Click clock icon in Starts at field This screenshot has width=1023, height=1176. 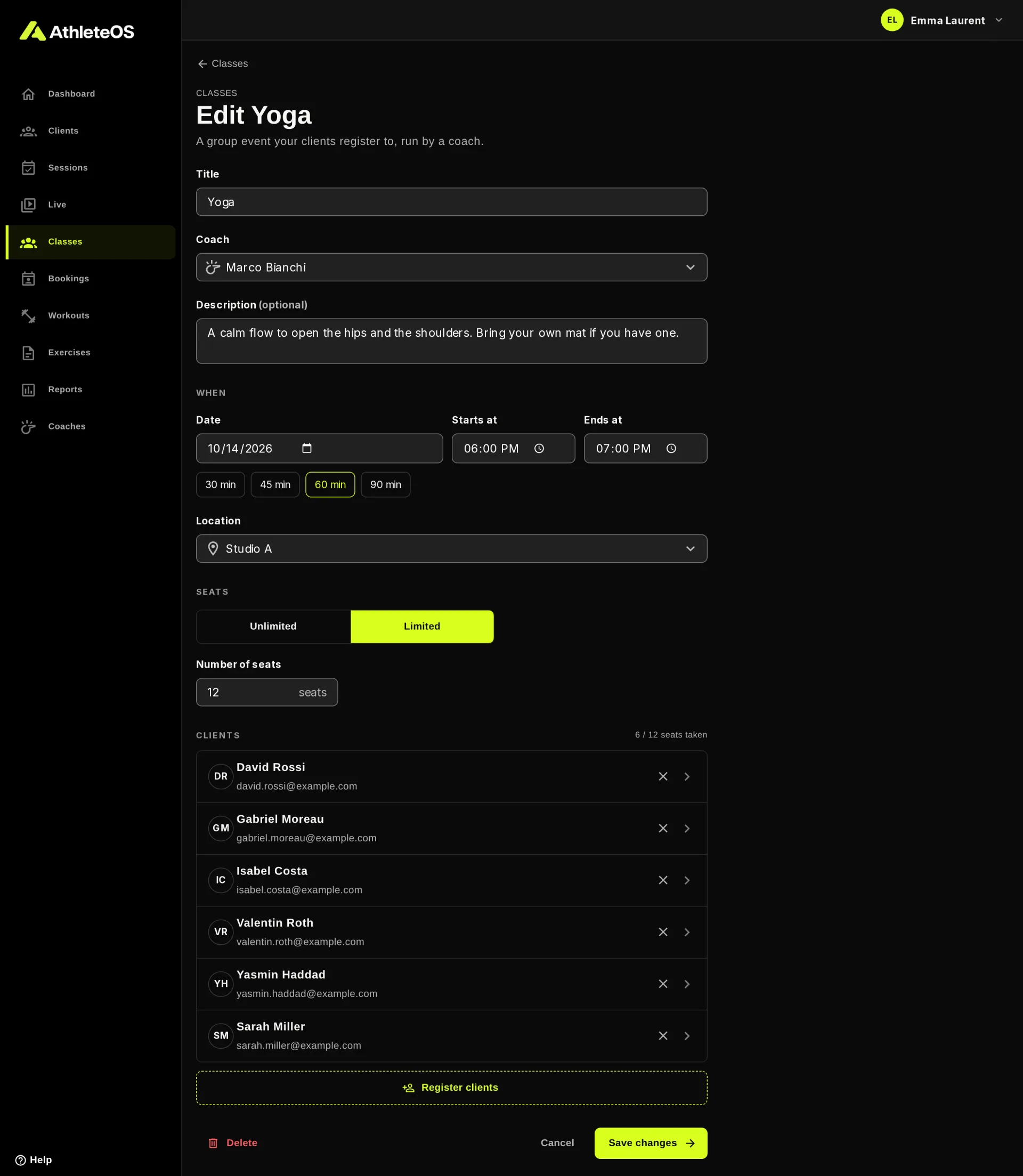coord(539,449)
